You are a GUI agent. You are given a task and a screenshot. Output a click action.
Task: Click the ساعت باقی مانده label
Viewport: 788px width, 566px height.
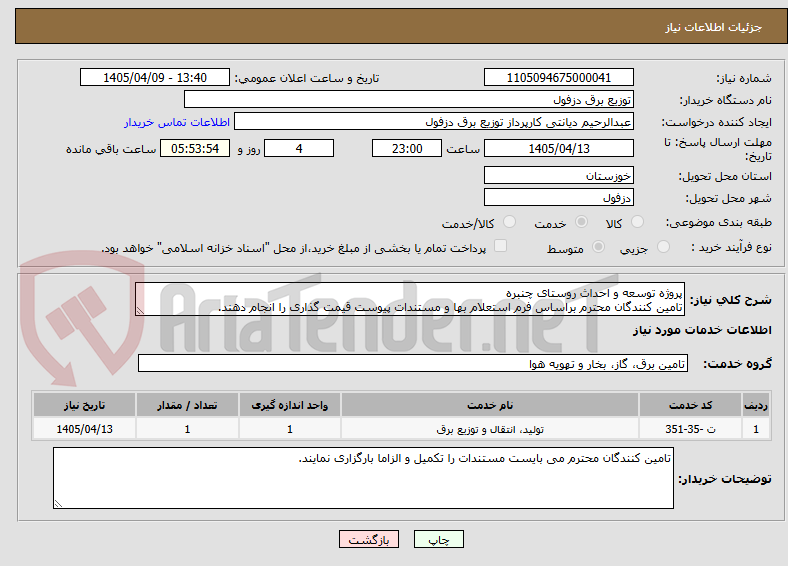click(111, 149)
